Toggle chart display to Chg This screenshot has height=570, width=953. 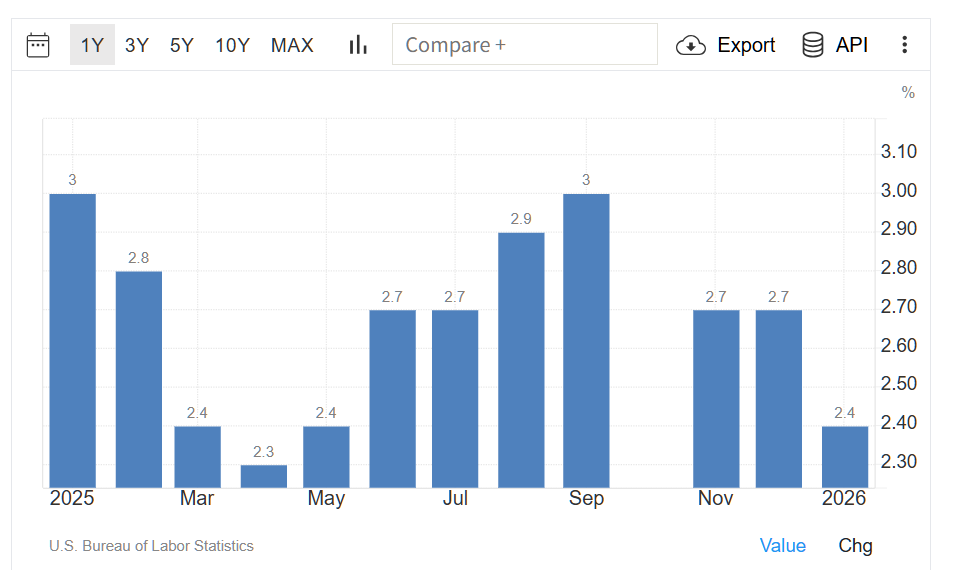coord(855,545)
